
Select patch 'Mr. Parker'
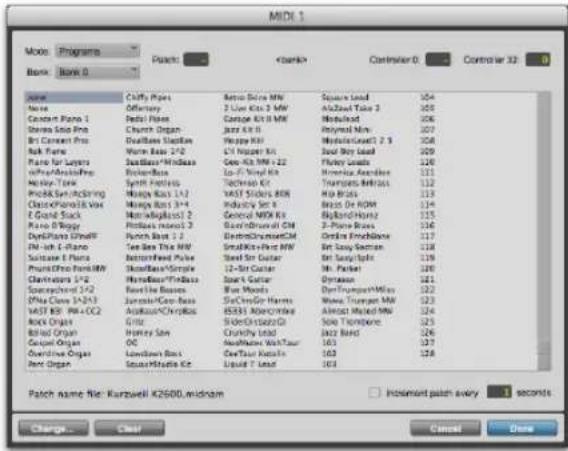pos(342,268)
